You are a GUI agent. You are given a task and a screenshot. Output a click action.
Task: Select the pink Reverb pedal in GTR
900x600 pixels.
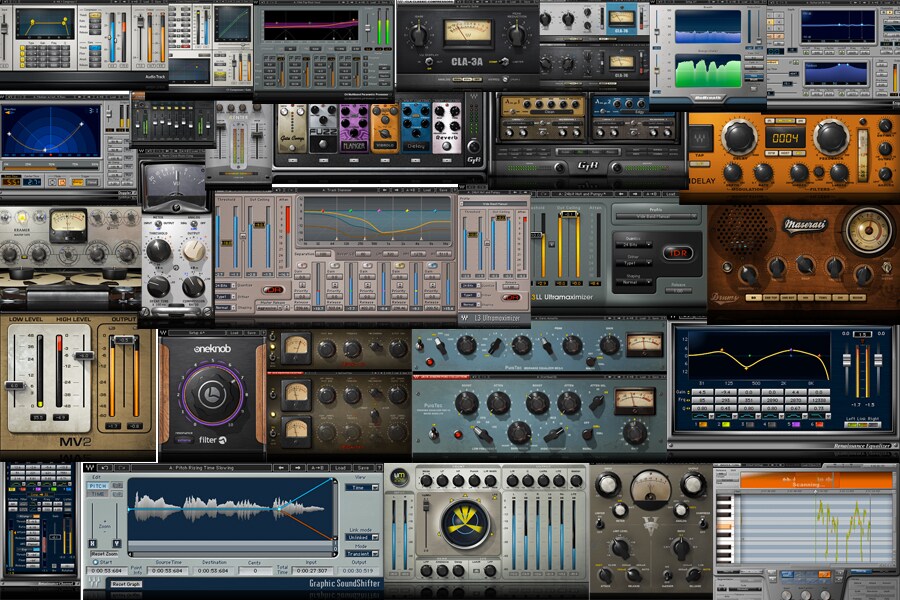[x=447, y=129]
